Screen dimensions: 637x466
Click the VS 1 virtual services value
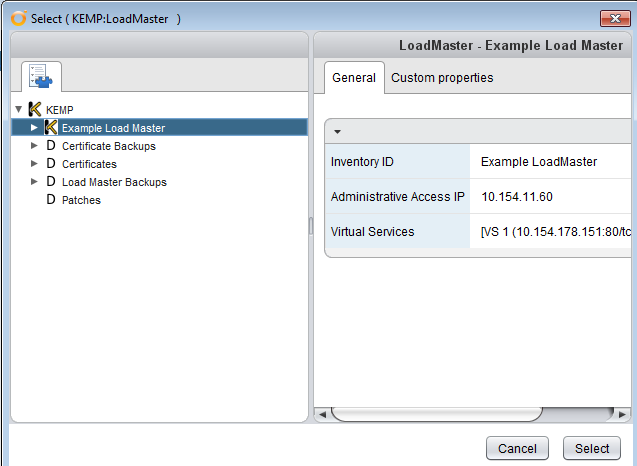click(x=556, y=232)
